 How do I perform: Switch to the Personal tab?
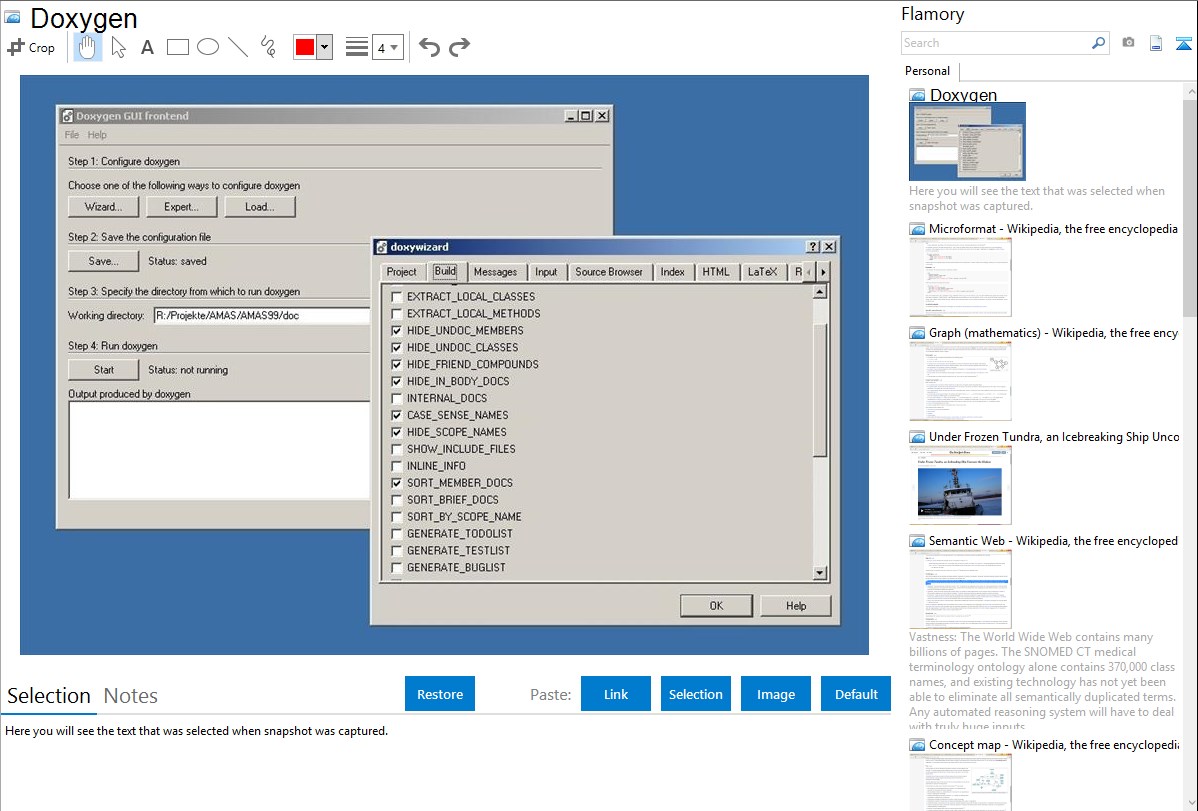click(927, 70)
